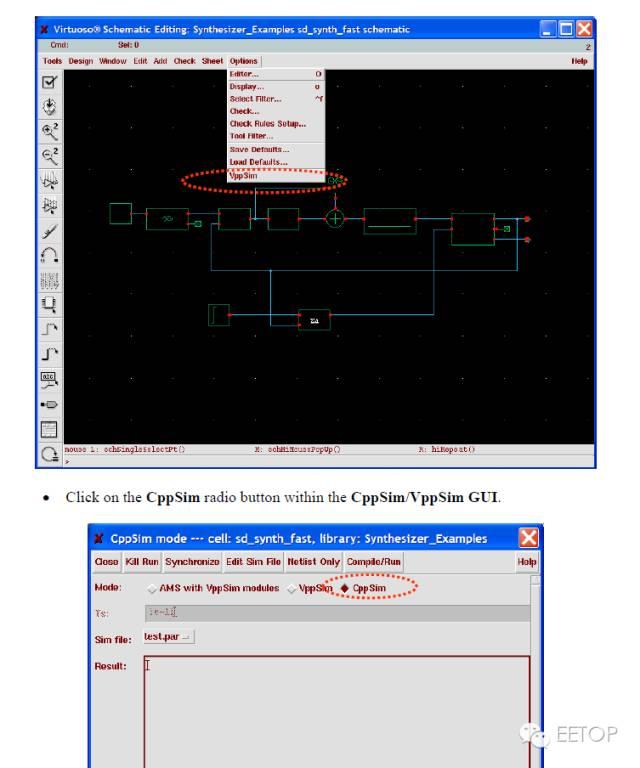Open the Check menu

185,61
